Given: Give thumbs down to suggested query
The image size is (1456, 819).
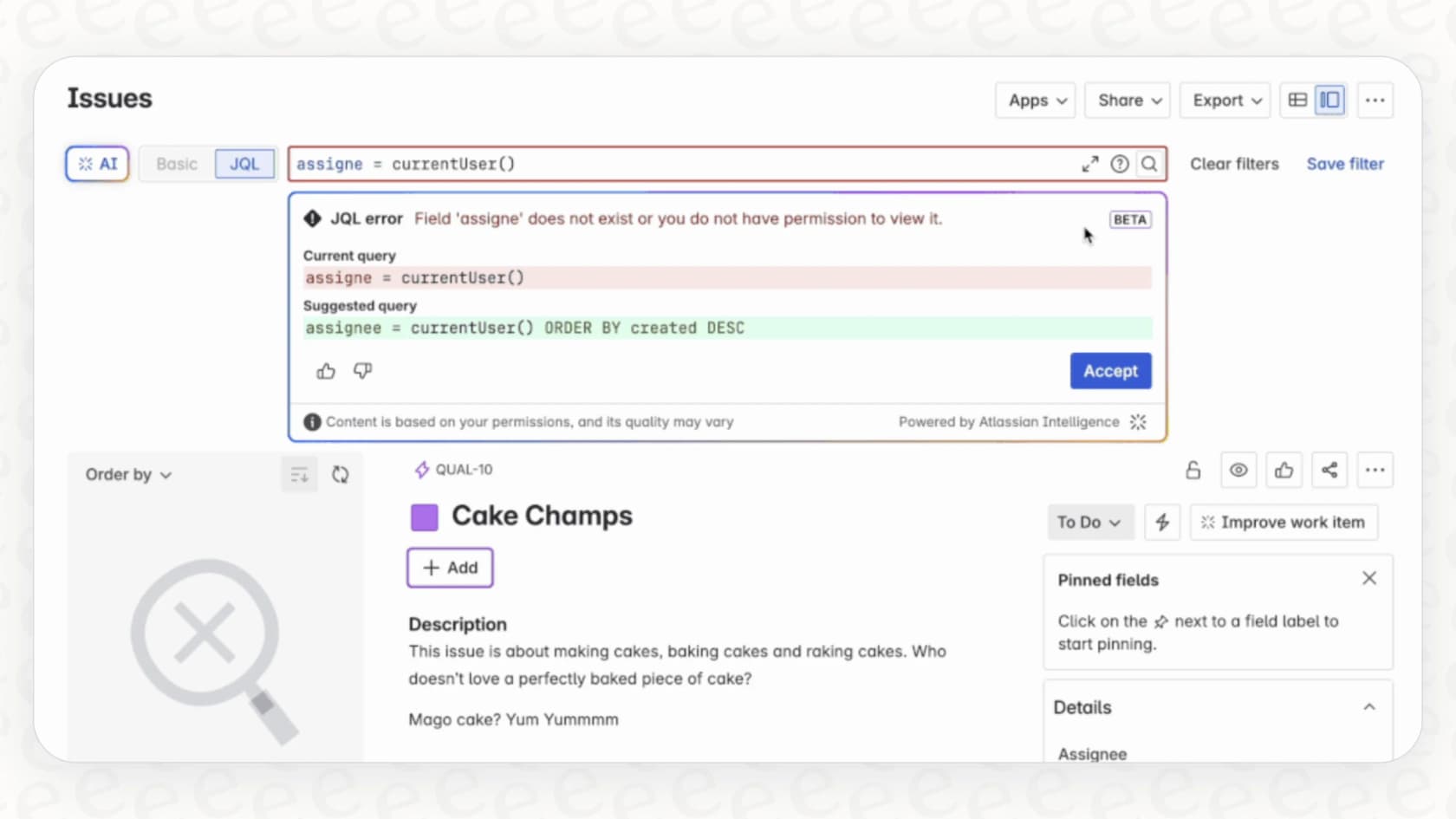Looking at the screenshot, I should pyautogui.click(x=362, y=371).
